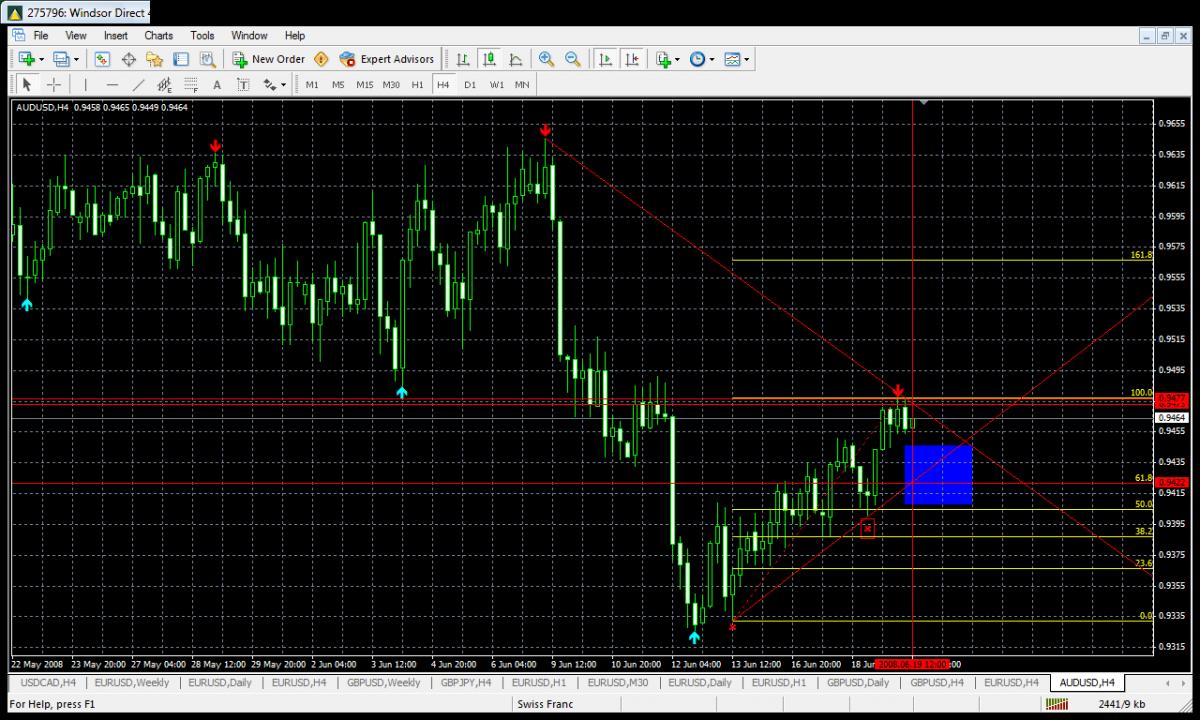The width and height of the screenshot is (1200, 720).
Task: Click the New Order button
Action: (268, 59)
